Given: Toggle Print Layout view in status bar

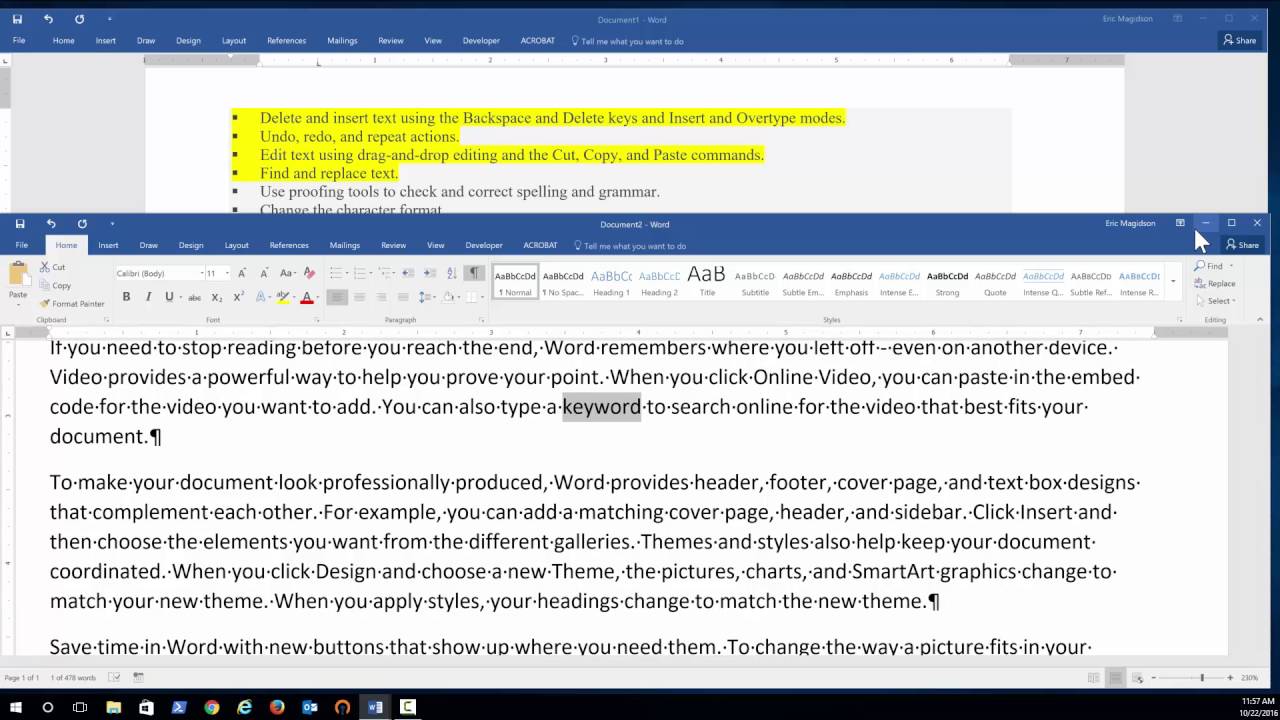Looking at the screenshot, I should tap(1115, 678).
